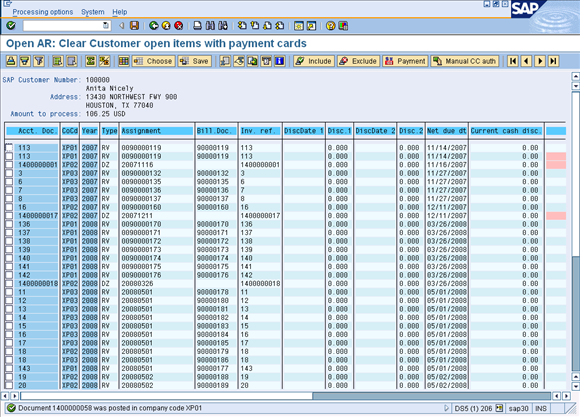Tick checkbox for document 20 row

point(9,386)
